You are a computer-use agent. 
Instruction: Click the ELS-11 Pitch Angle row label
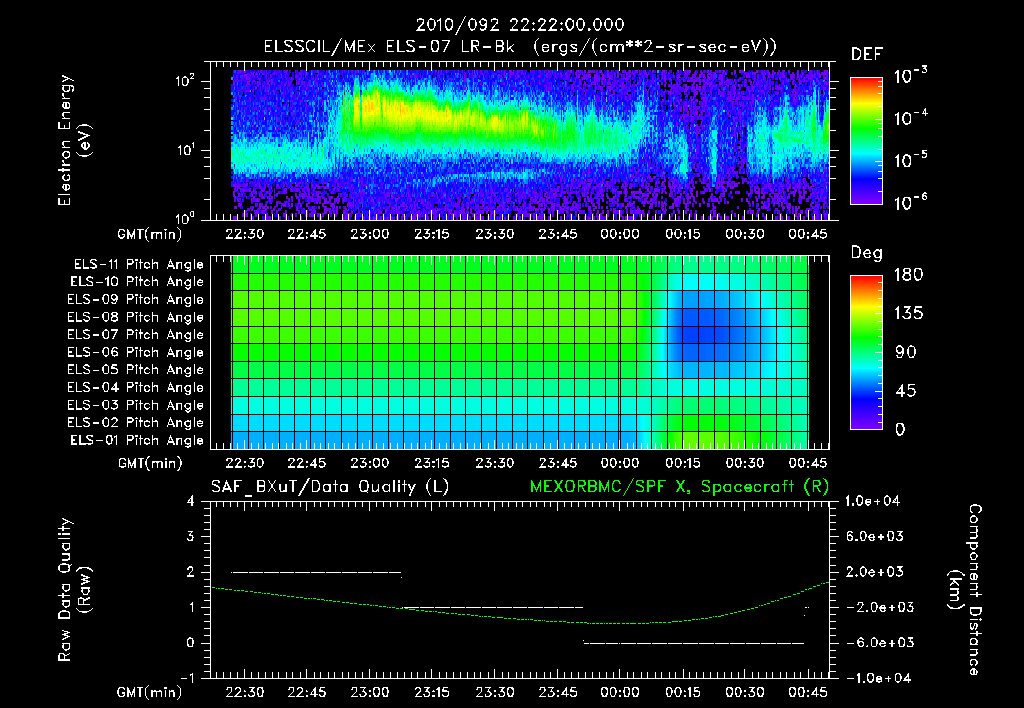138,265
